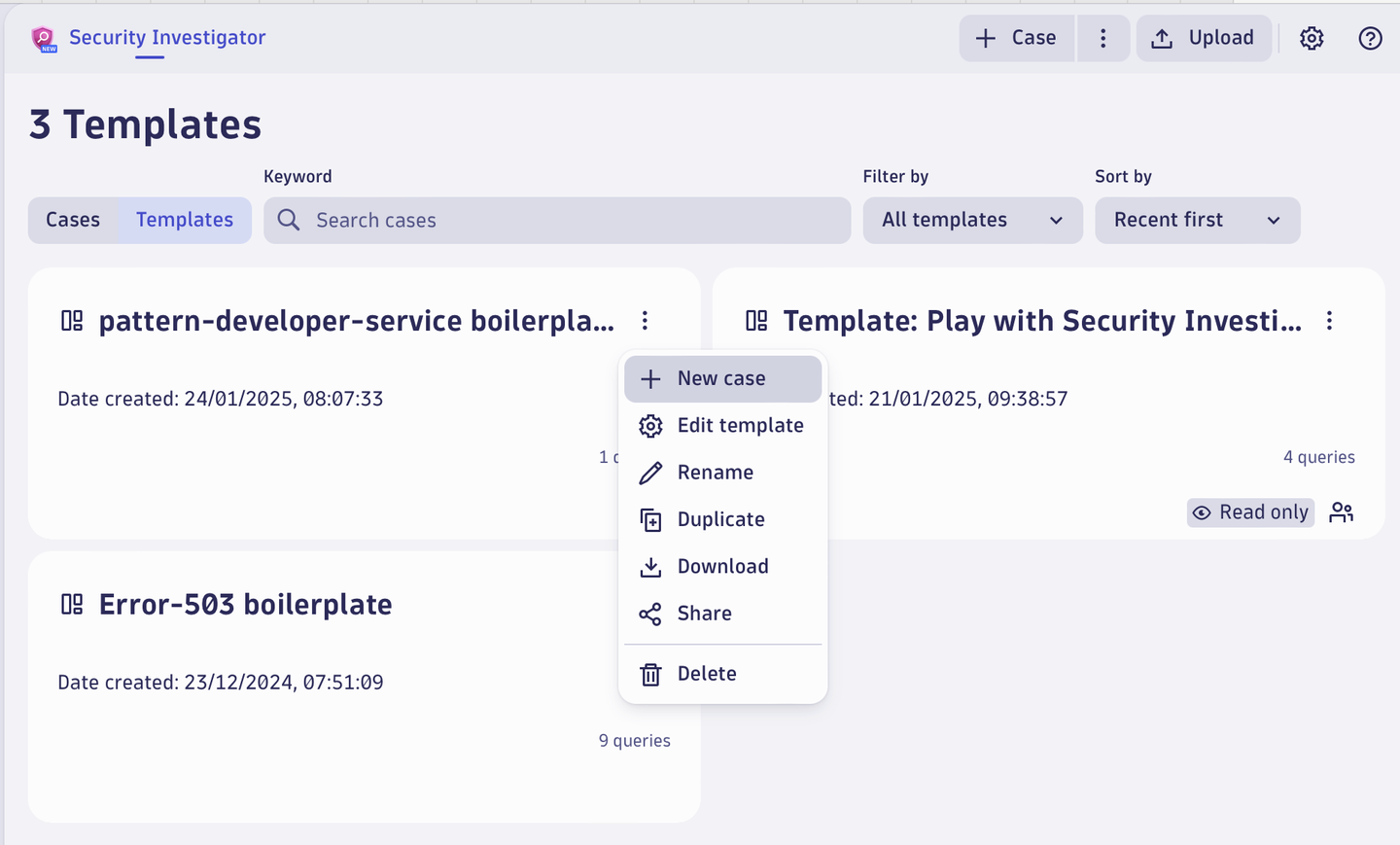Choose New case from the context menu

click(721, 378)
